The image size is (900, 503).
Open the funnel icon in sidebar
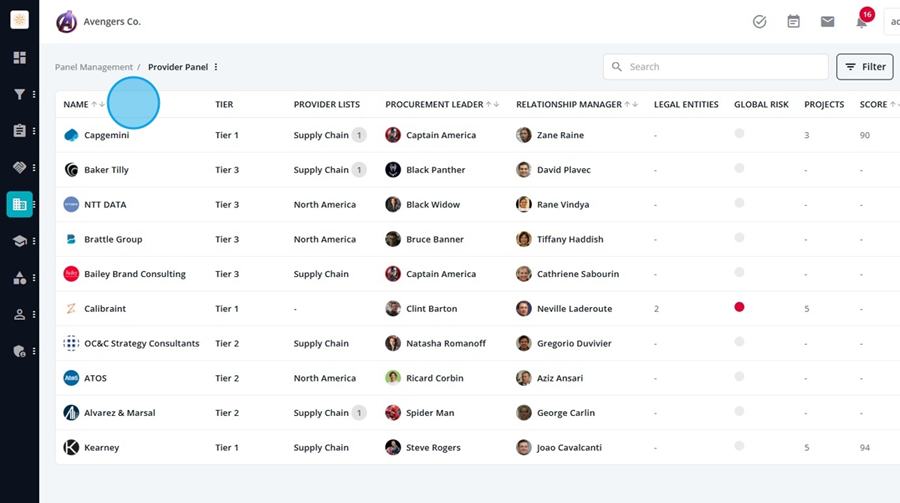20,94
